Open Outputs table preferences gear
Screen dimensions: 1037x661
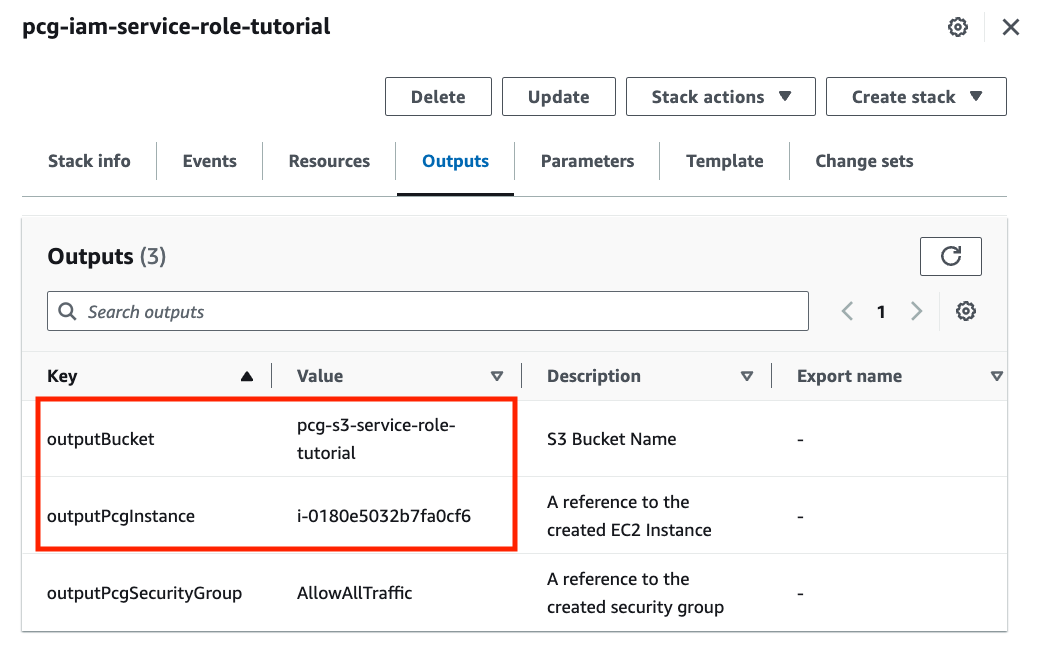pos(966,311)
